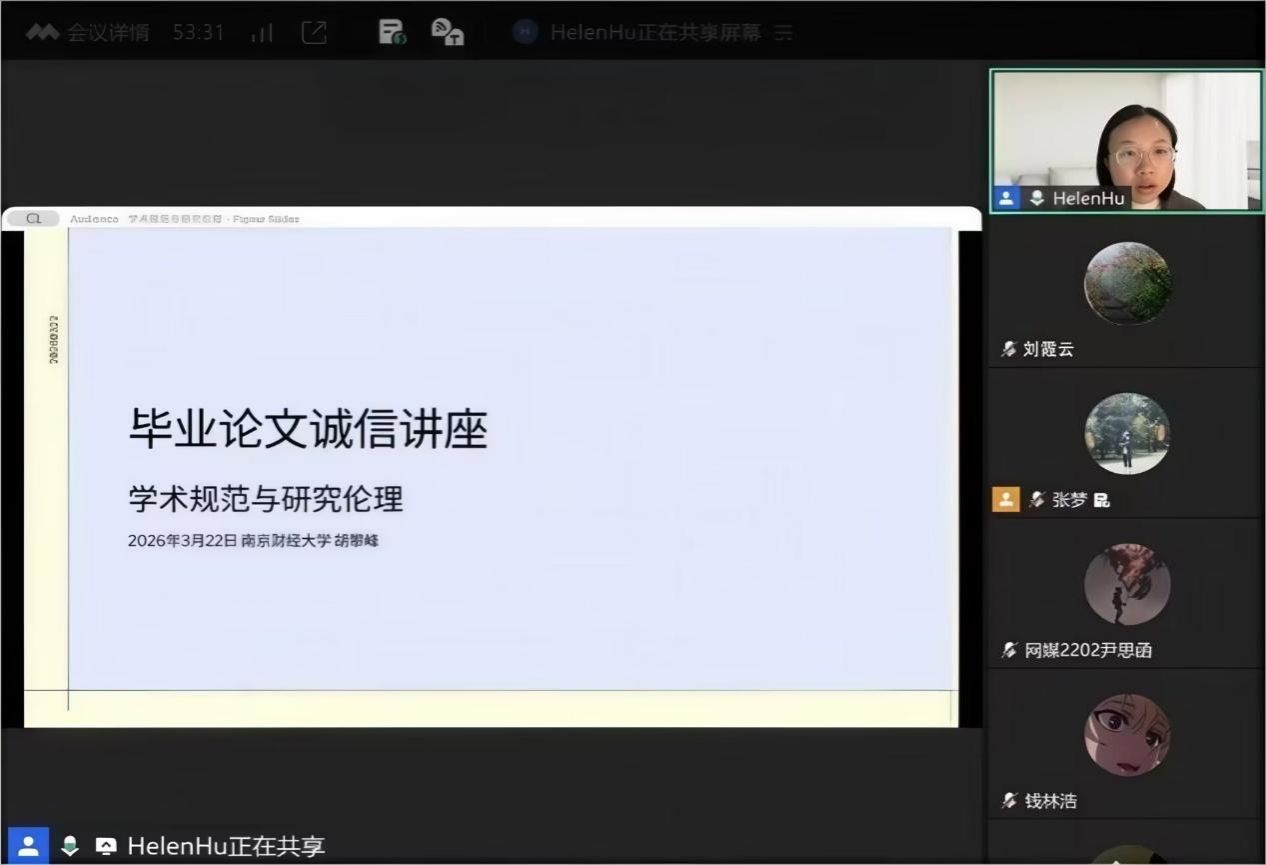
Task: Click the 毕业论文诚信讲座 slide title
Action: [x=308, y=430]
